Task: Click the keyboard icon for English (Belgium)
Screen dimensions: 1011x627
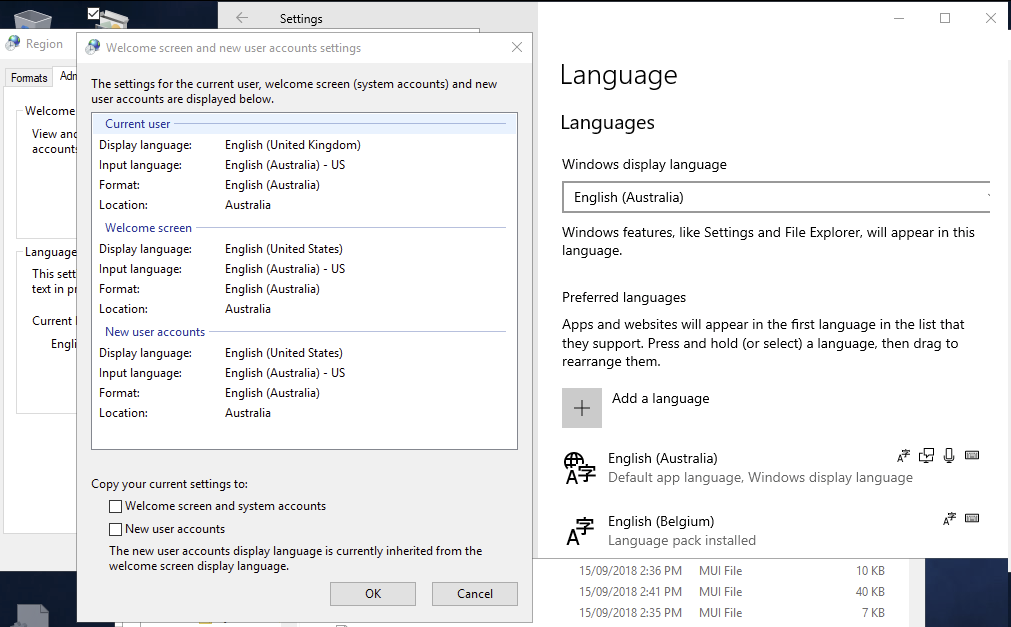Action: (972, 518)
